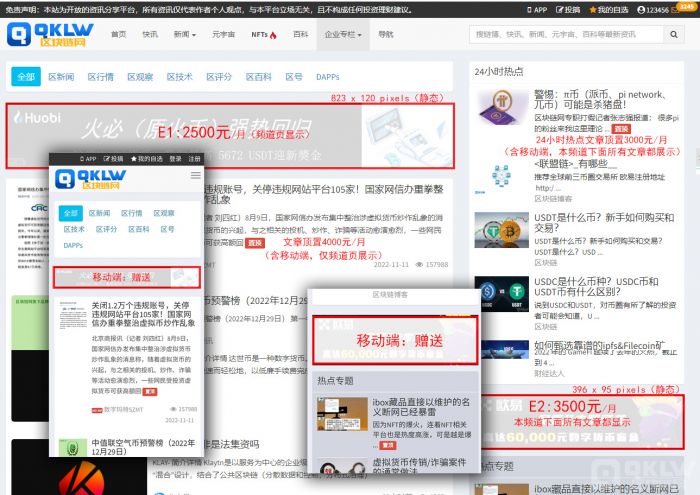Click the Huobi E1 banner advertisement
The width and height of the screenshot is (700, 495).
coord(230,136)
